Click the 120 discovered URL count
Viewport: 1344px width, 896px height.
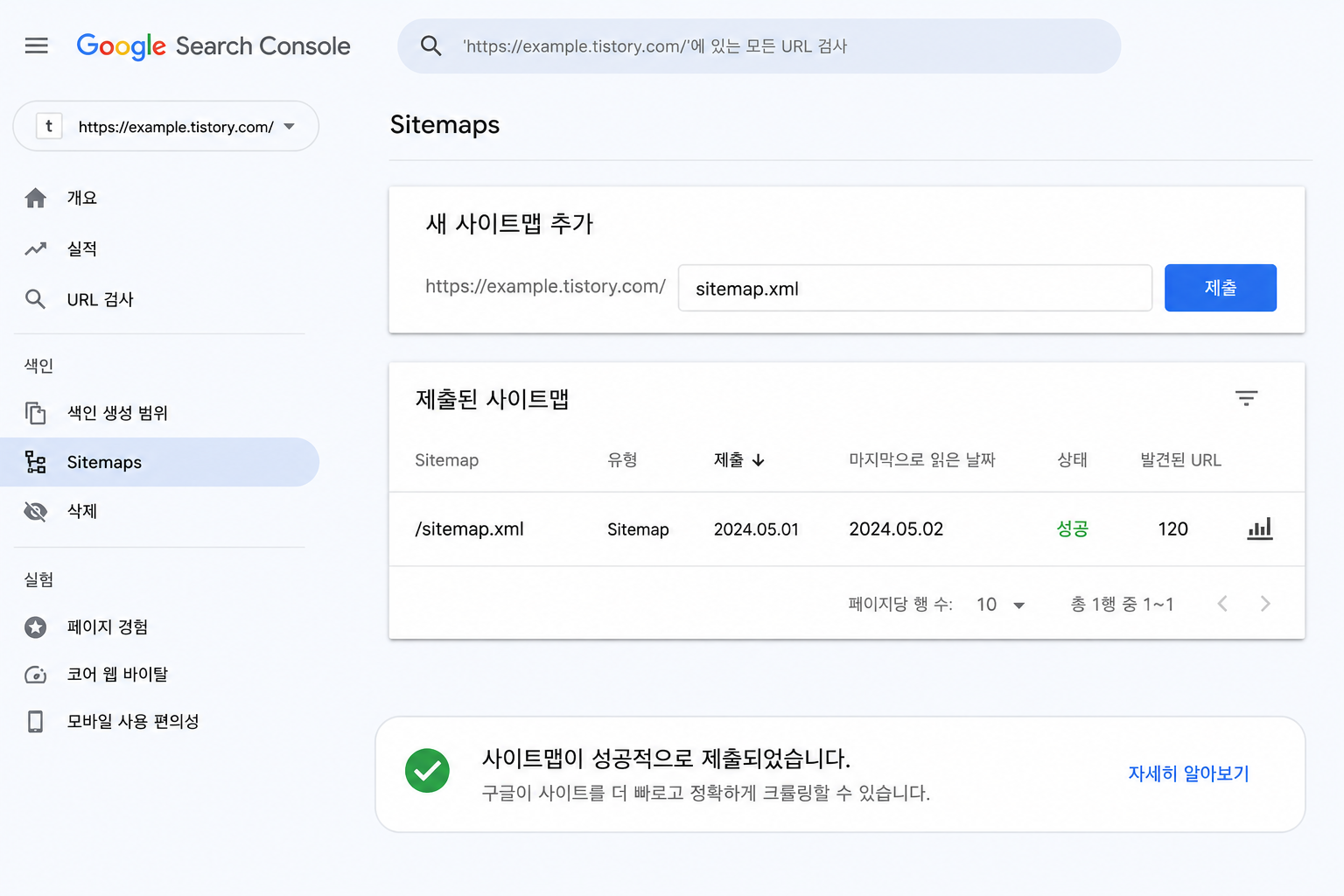[x=1172, y=529]
